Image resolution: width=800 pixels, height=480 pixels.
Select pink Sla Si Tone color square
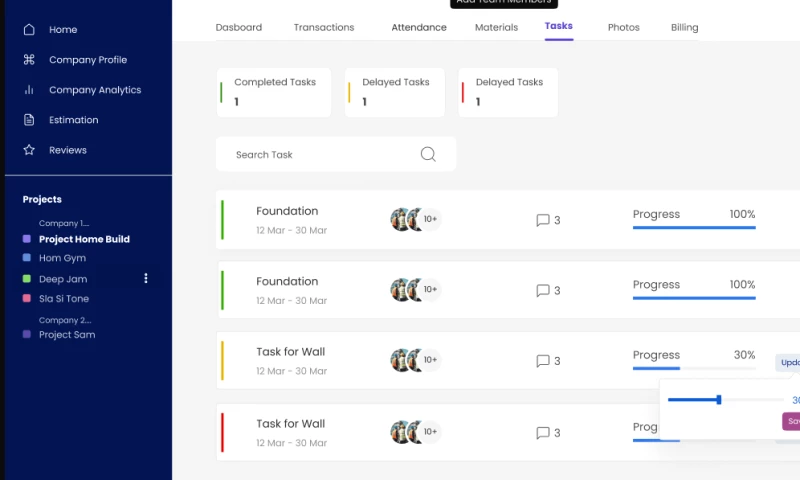point(27,298)
